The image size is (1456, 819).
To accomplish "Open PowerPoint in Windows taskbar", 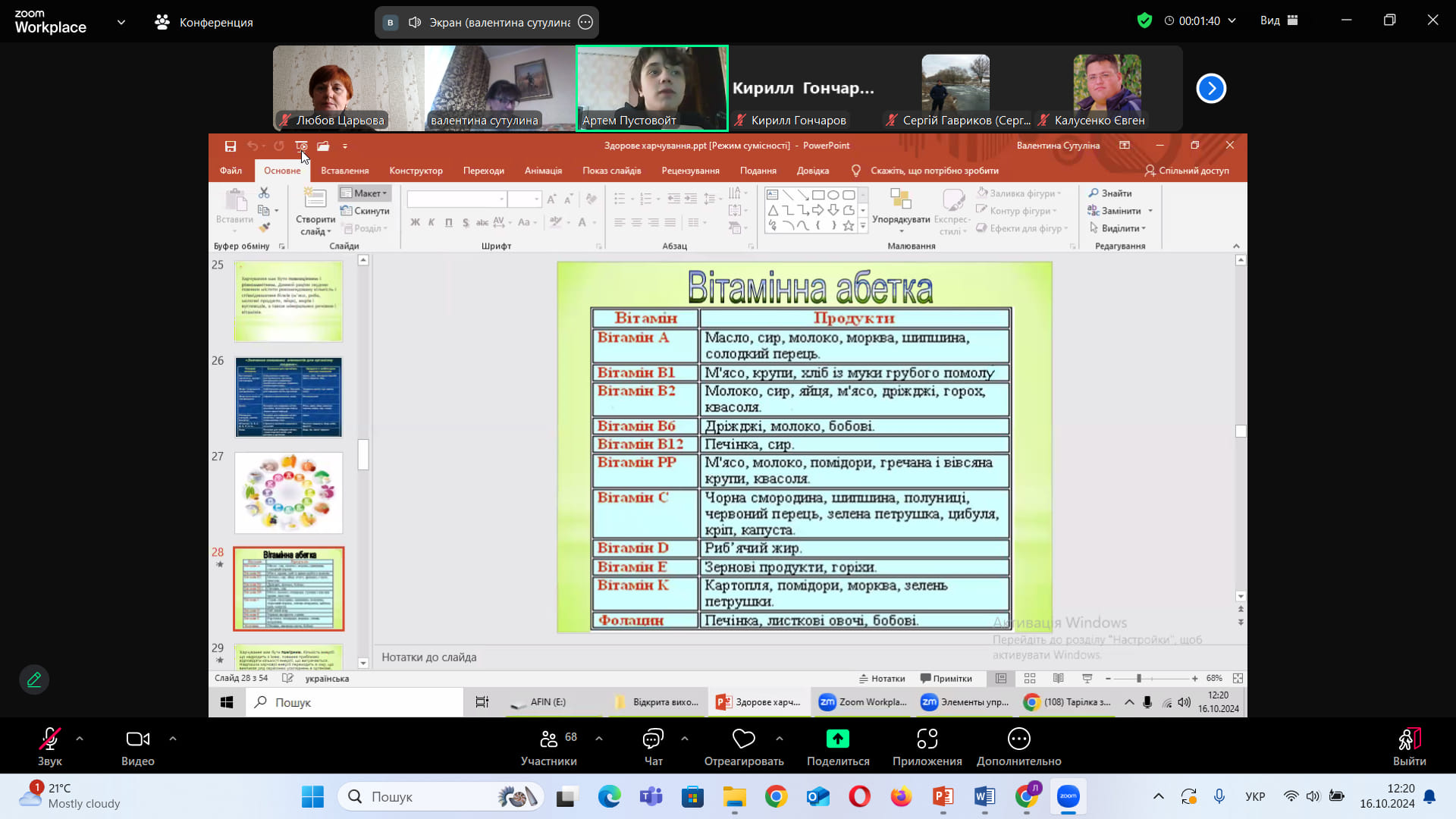I will 943,796.
